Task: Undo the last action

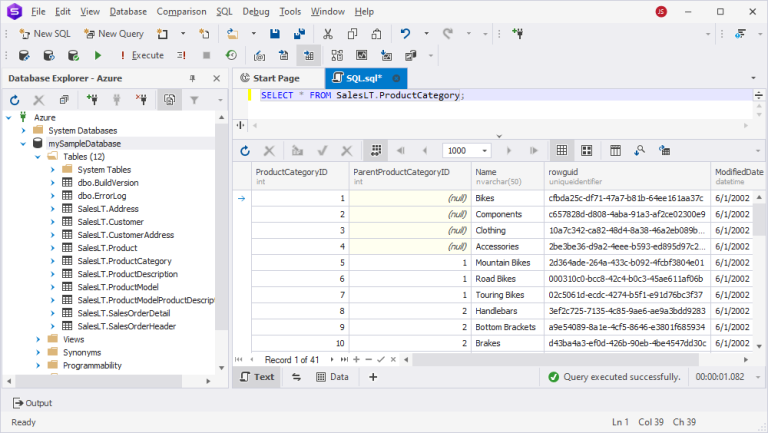Action: point(405,34)
